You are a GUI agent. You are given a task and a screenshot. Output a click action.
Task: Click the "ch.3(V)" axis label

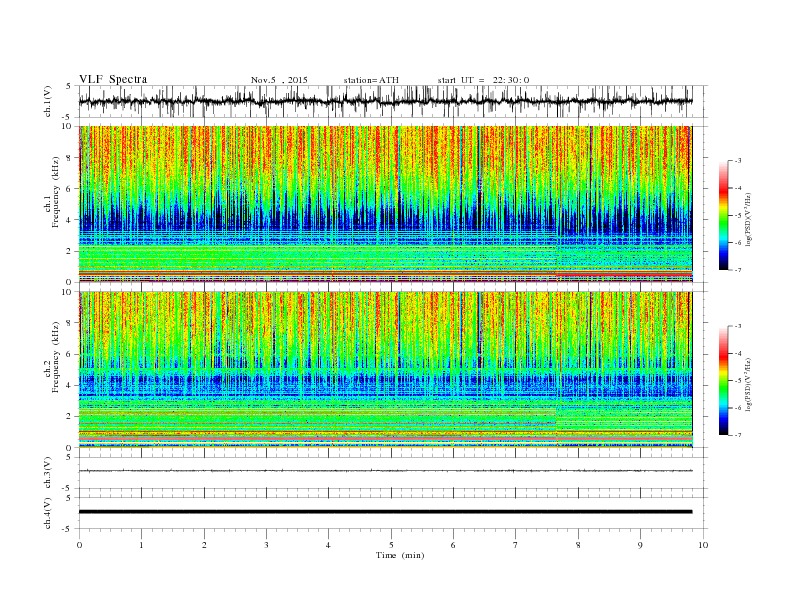coord(48,473)
